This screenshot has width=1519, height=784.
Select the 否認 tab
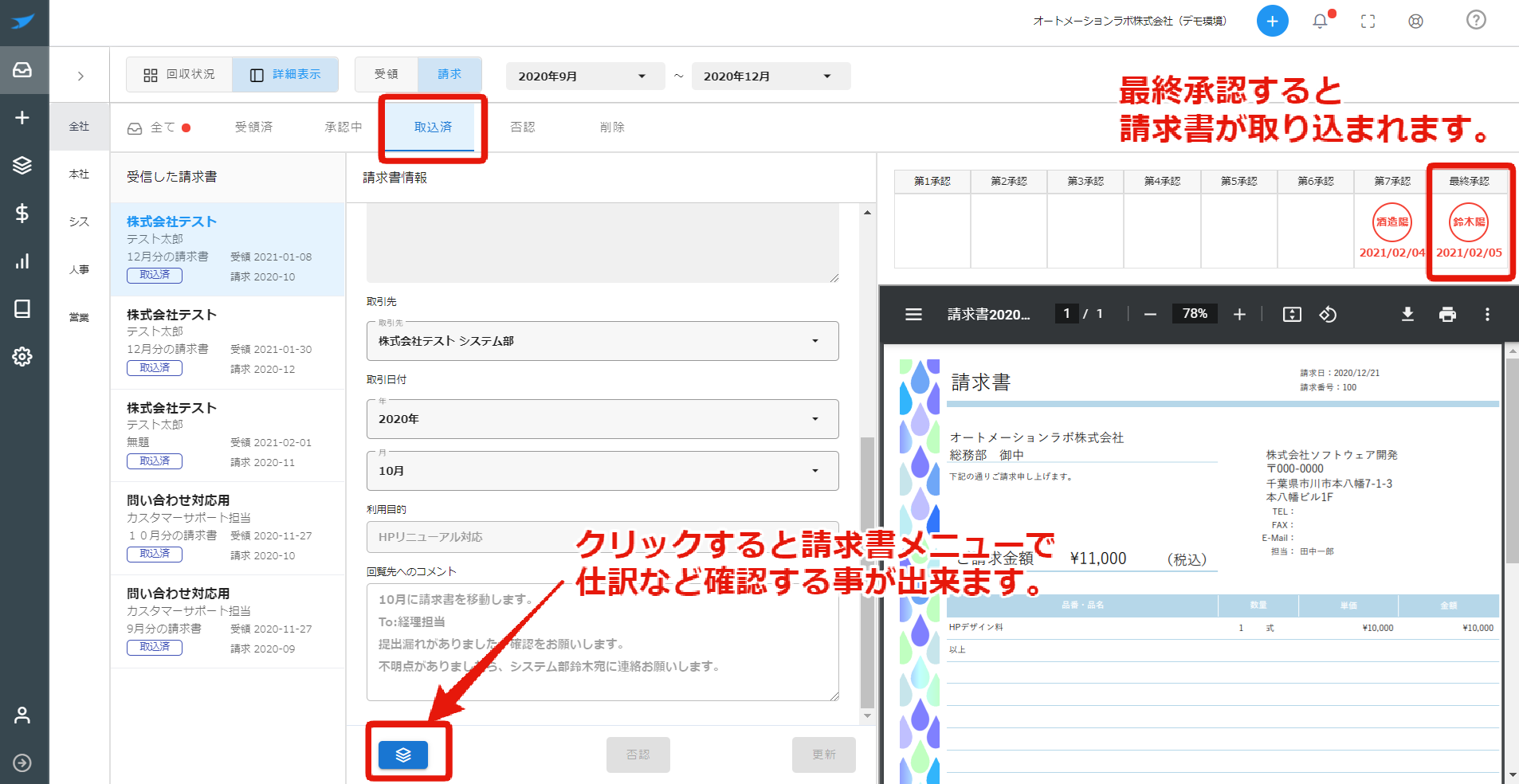coord(523,127)
